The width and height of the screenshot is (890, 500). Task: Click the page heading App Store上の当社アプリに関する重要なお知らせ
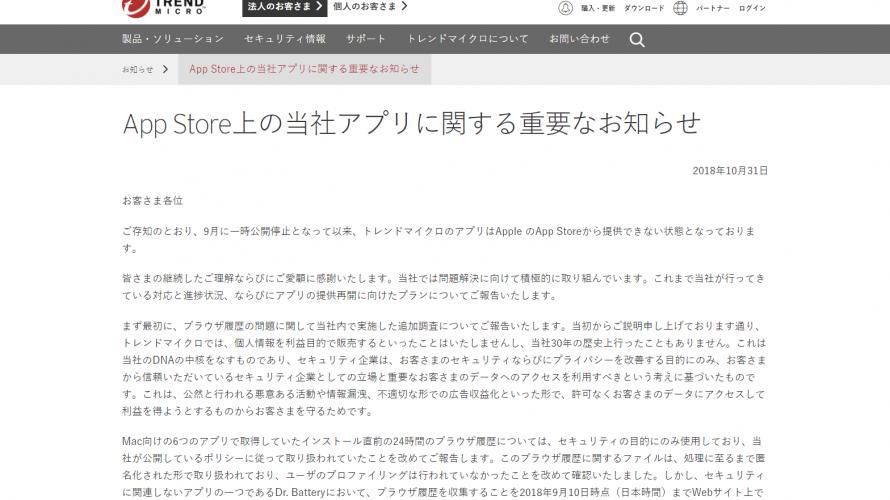(x=412, y=123)
